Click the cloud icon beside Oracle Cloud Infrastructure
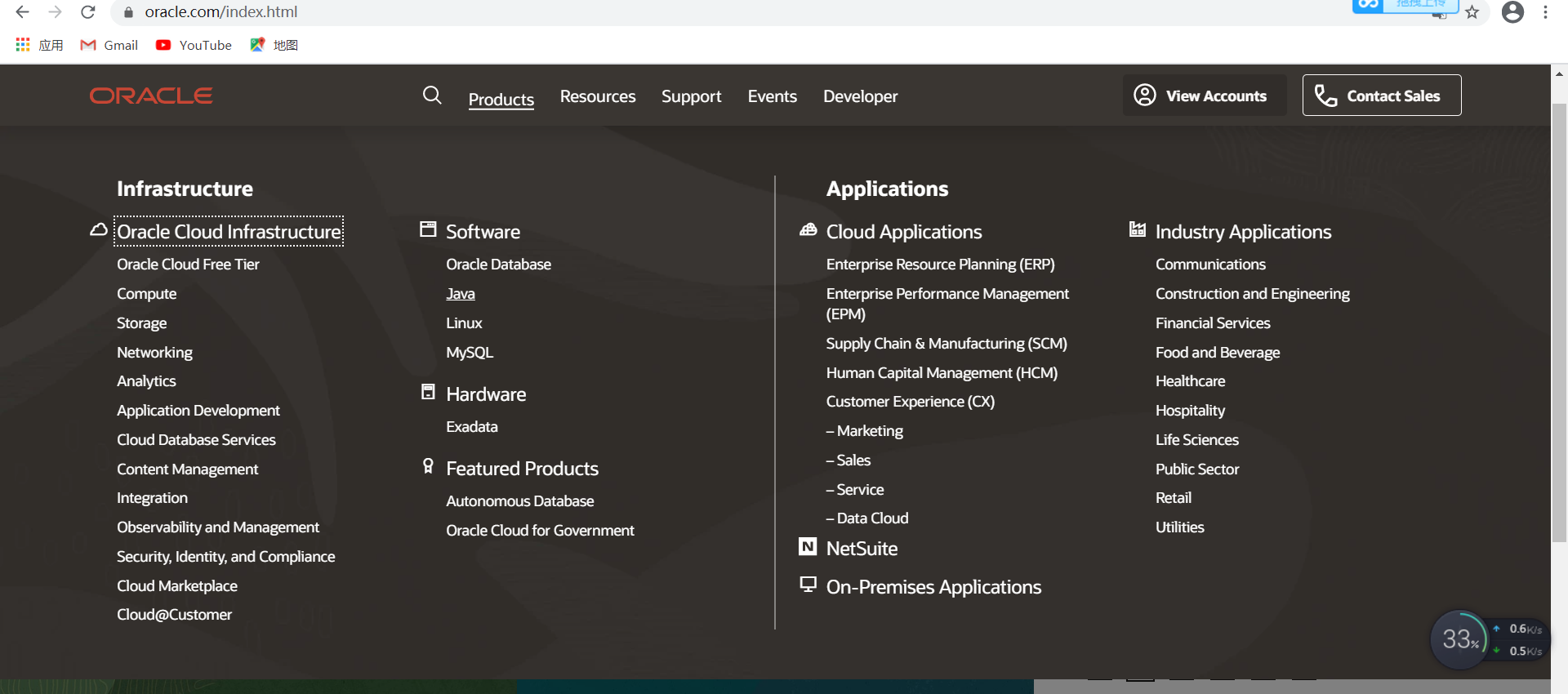This screenshot has width=1568, height=694. [x=99, y=230]
